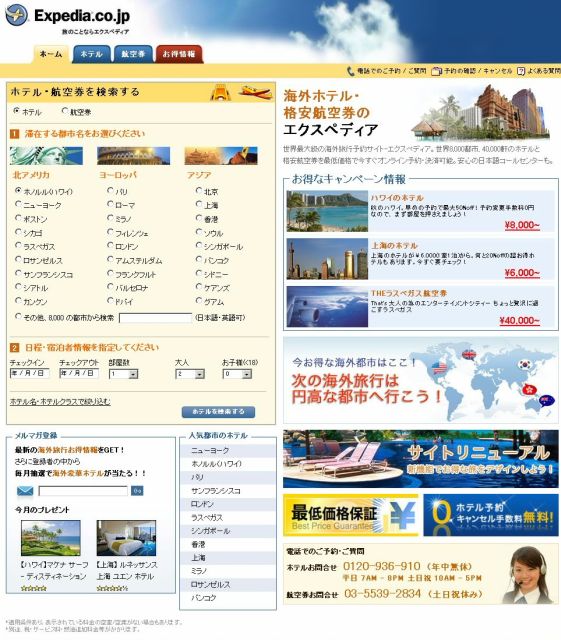The image size is (561, 640).
Task: Click the question mark icon for よくある質問
Action: click(x=521, y=71)
